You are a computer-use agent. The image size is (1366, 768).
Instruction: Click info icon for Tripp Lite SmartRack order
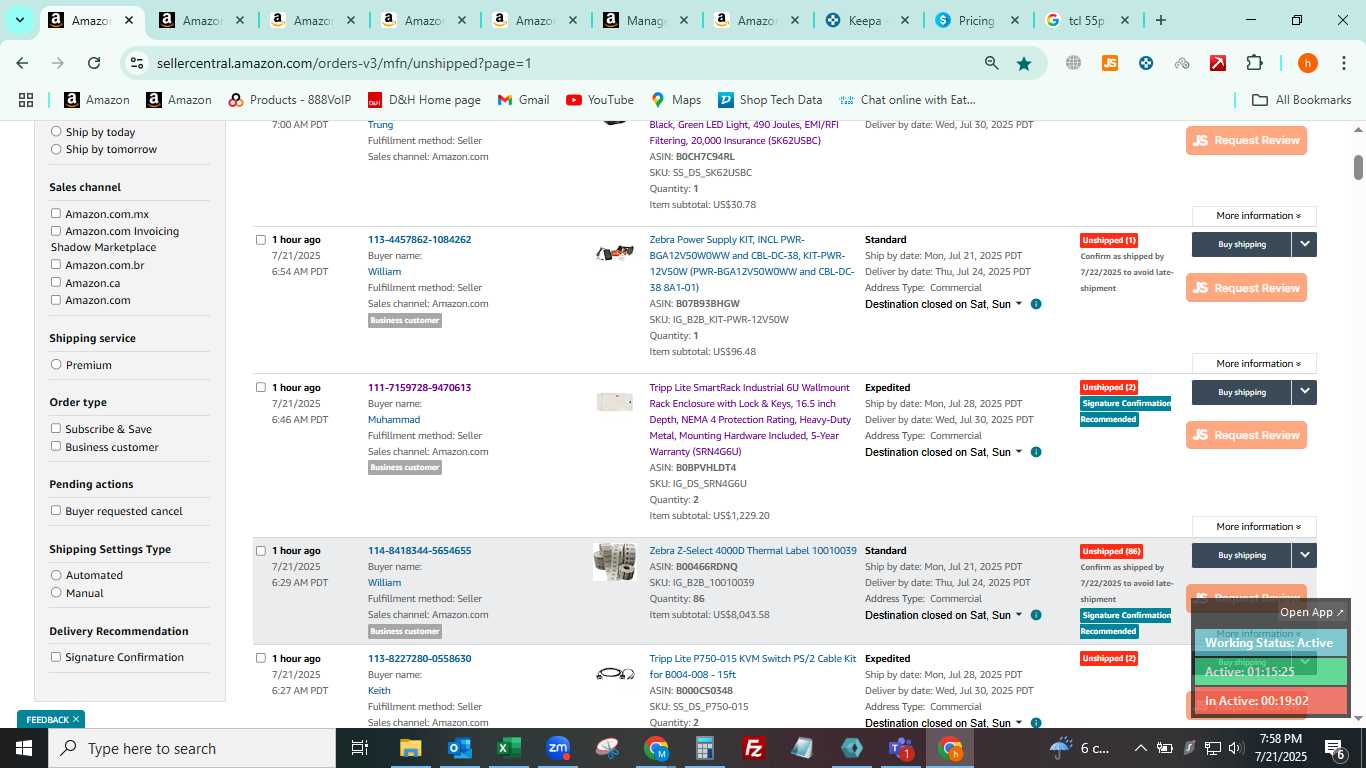[1036, 452]
